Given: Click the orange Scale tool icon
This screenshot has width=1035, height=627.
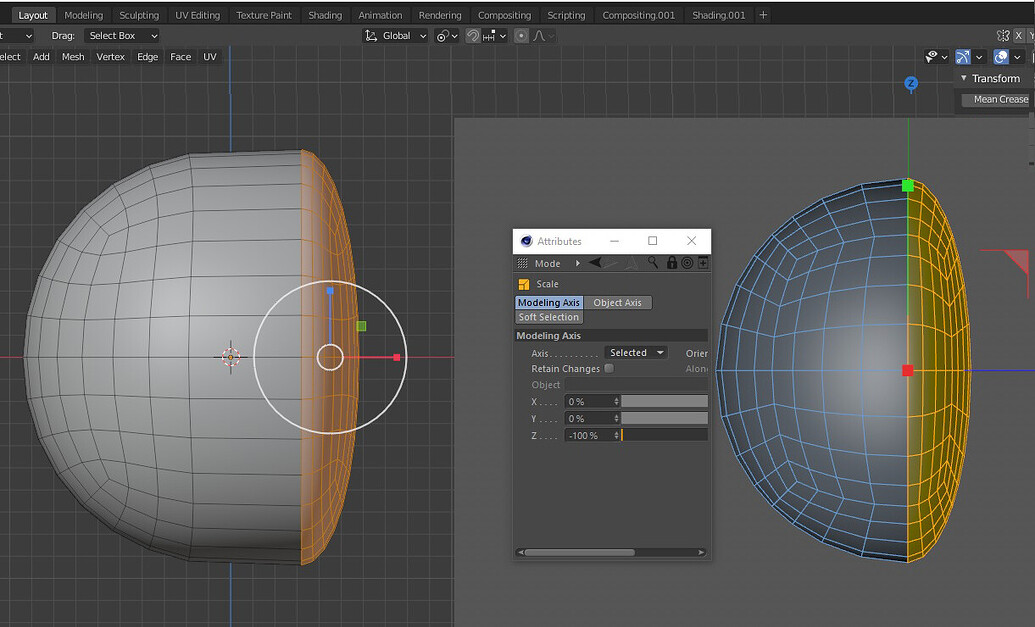Looking at the screenshot, I should pyautogui.click(x=523, y=284).
